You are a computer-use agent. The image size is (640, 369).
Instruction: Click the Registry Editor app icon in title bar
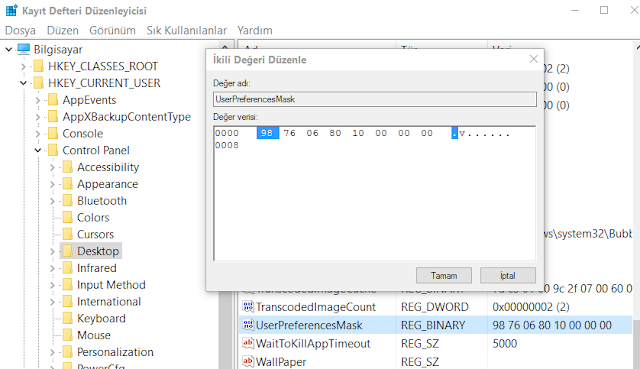(x=11, y=10)
